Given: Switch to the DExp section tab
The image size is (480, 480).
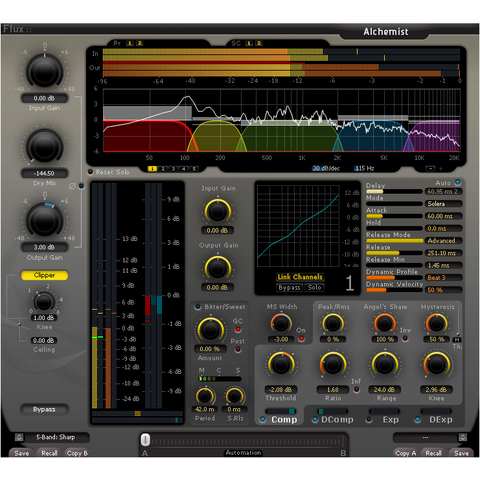Looking at the screenshot, I should click(441, 420).
